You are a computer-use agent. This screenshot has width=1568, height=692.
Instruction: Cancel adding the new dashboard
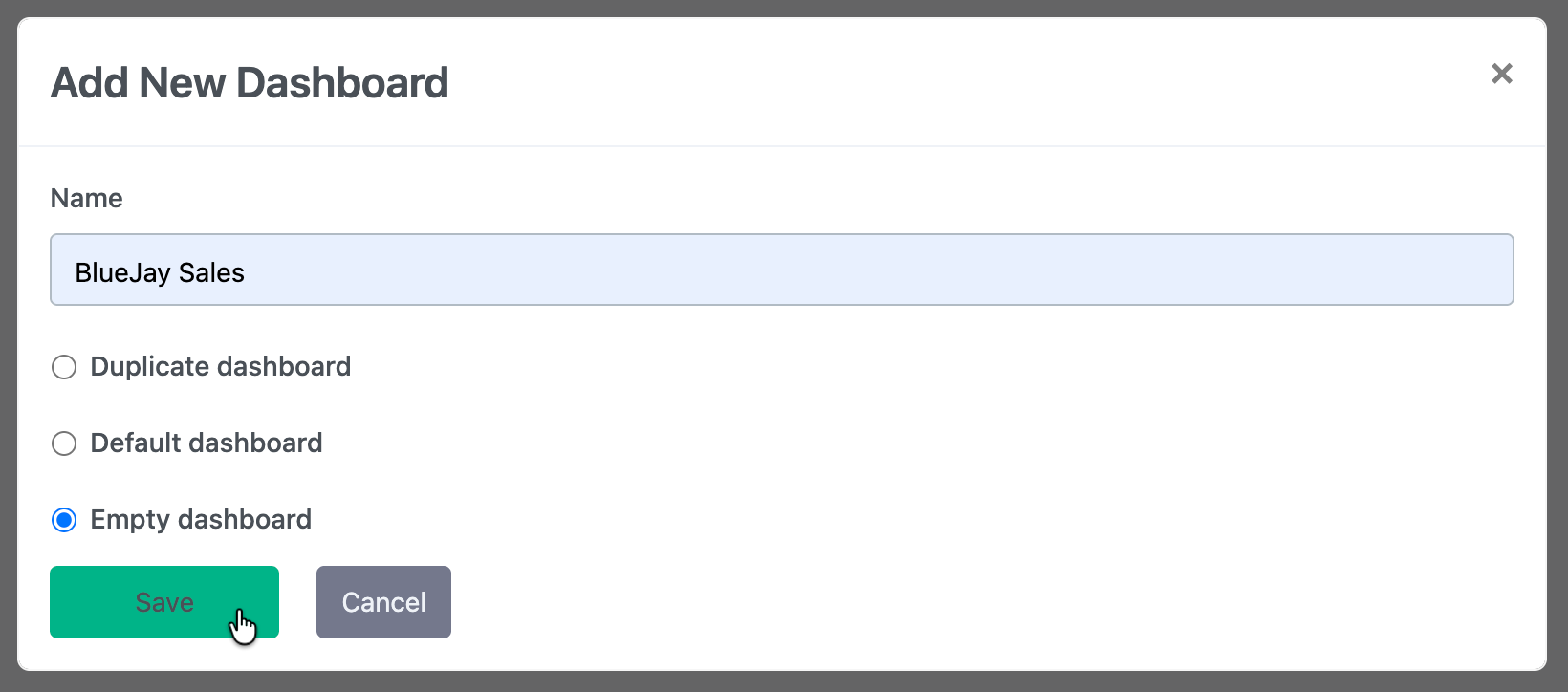click(x=383, y=602)
